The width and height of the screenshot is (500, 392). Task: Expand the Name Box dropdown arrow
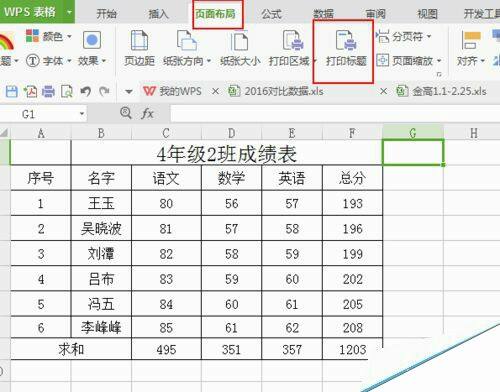[82, 114]
